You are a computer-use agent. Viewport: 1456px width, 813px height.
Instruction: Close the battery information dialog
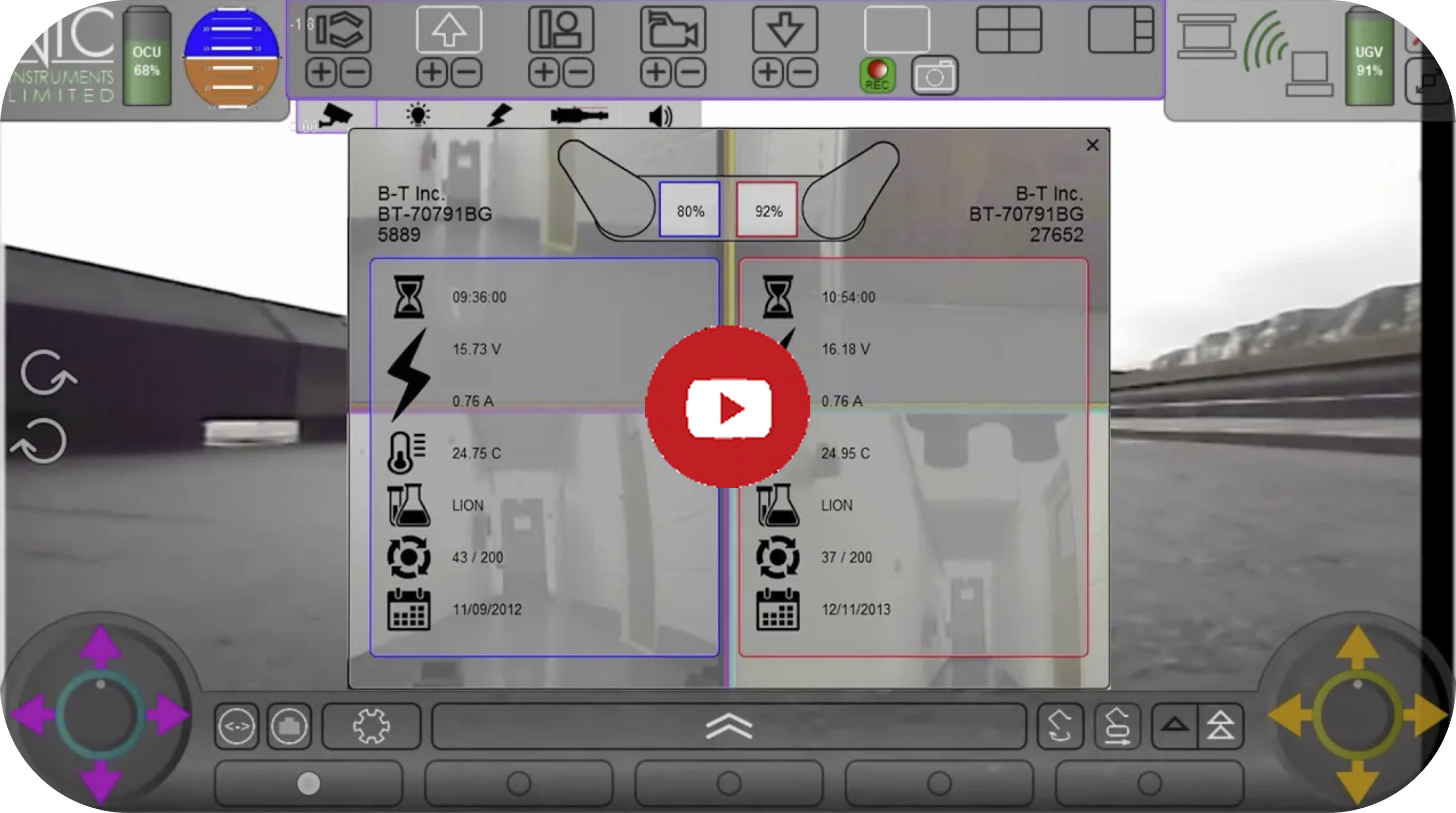[1092, 145]
